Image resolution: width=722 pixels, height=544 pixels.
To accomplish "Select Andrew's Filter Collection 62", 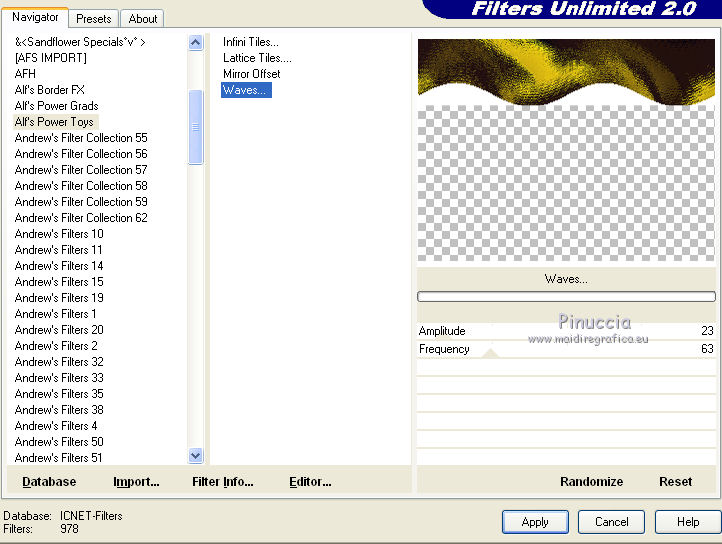I will pos(81,218).
